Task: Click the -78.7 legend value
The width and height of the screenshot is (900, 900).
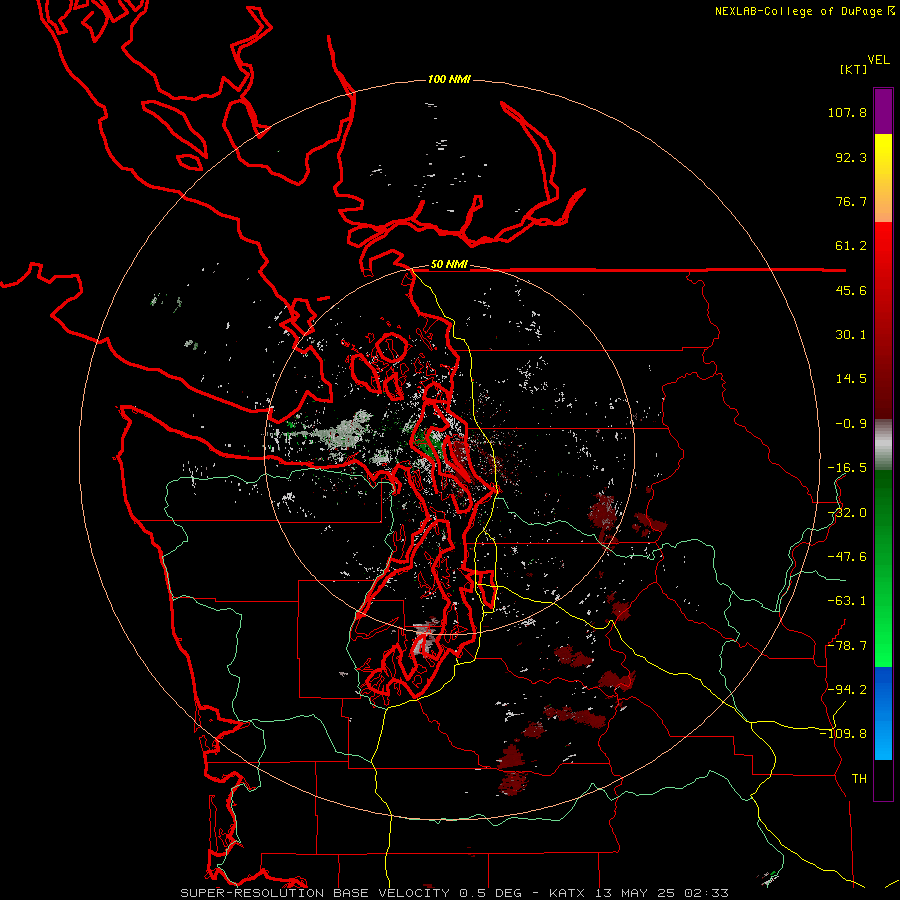Action: [x=847, y=646]
